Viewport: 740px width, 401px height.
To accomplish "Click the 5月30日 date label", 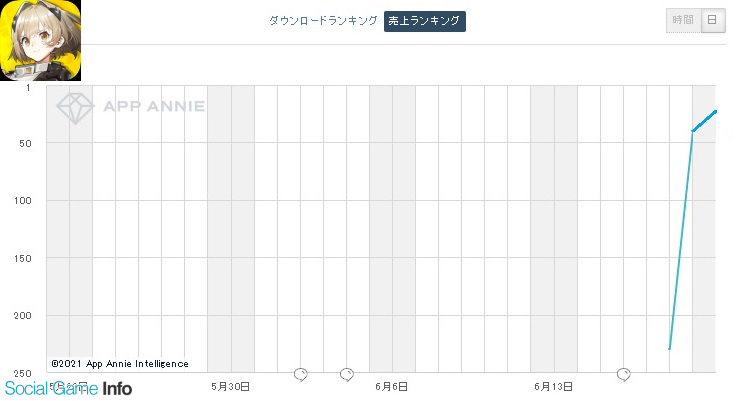I will pyautogui.click(x=230, y=387).
